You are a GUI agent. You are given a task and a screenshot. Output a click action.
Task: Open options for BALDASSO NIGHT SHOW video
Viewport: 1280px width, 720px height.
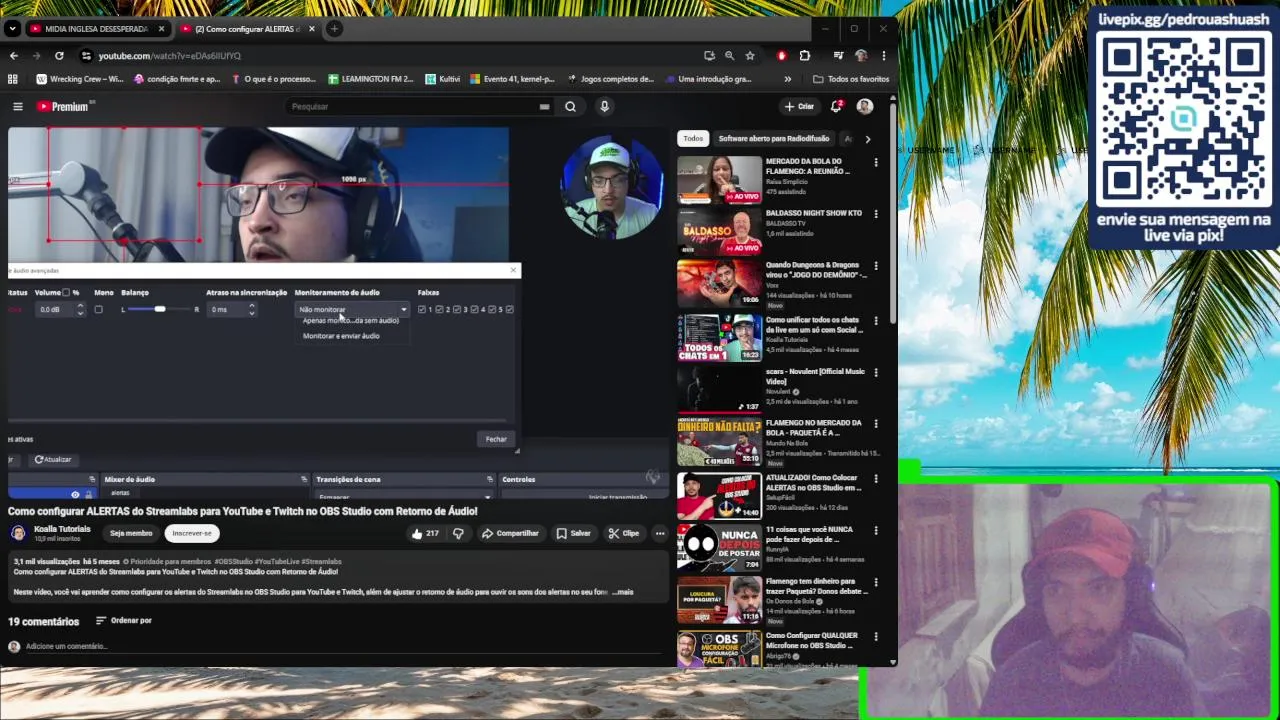[x=876, y=214]
